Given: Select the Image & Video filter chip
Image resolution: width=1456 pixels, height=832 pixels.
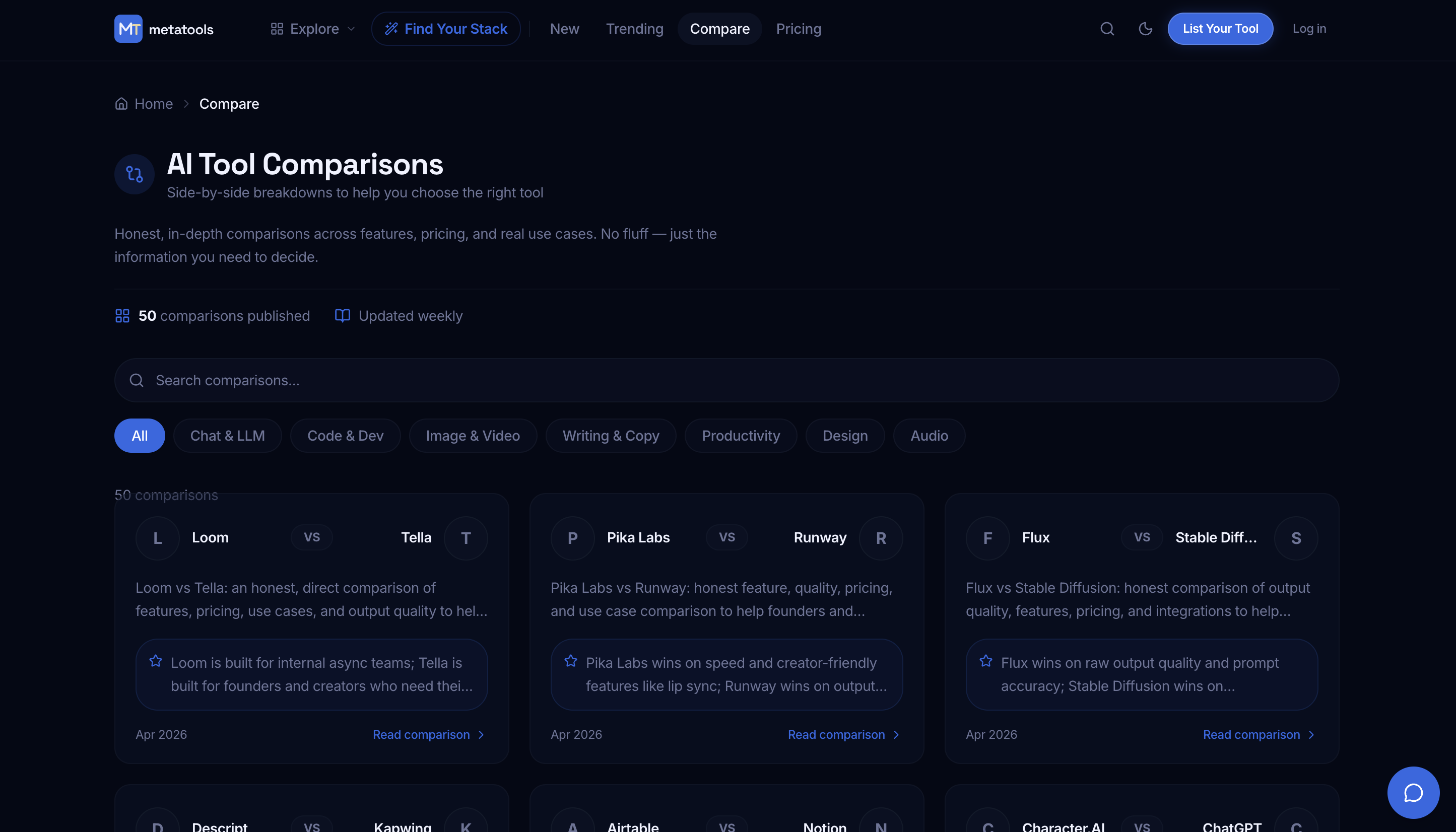Looking at the screenshot, I should pos(472,436).
